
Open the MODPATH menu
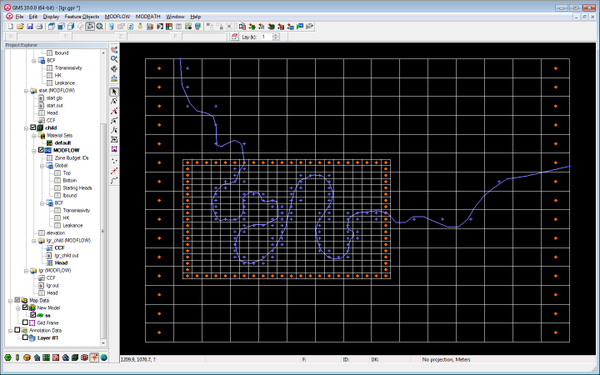pyautogui.click(x=148, y=16)
